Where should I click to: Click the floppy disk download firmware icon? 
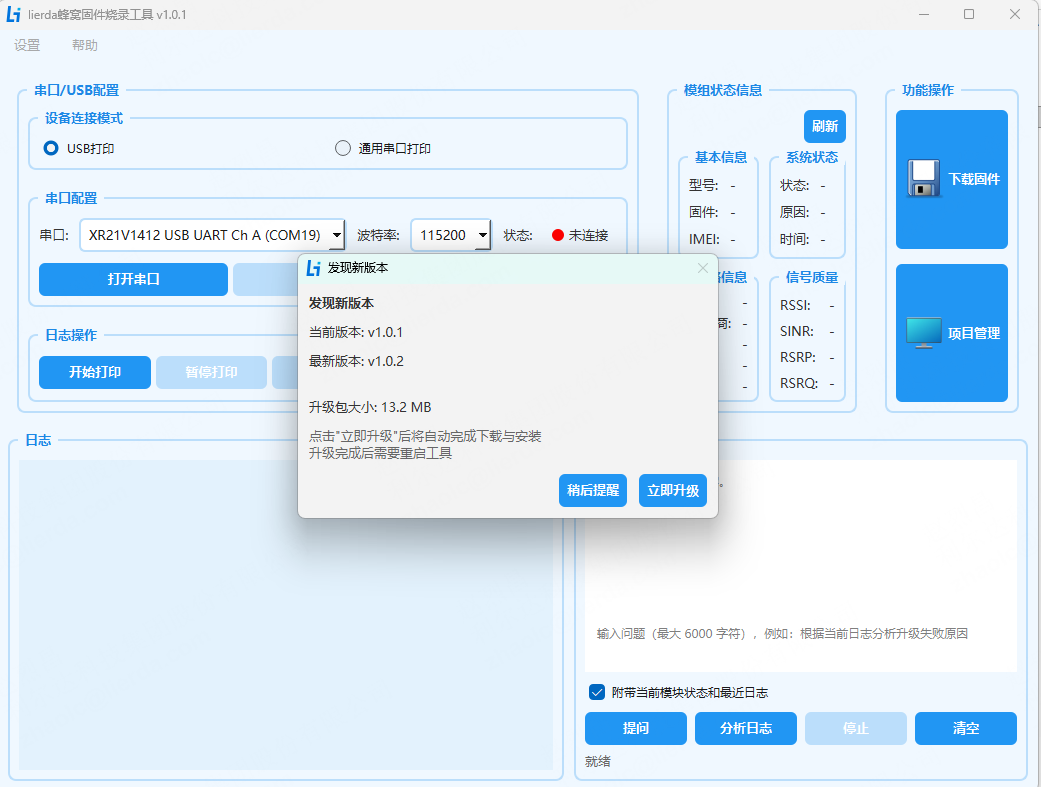[x=923, y=179]
